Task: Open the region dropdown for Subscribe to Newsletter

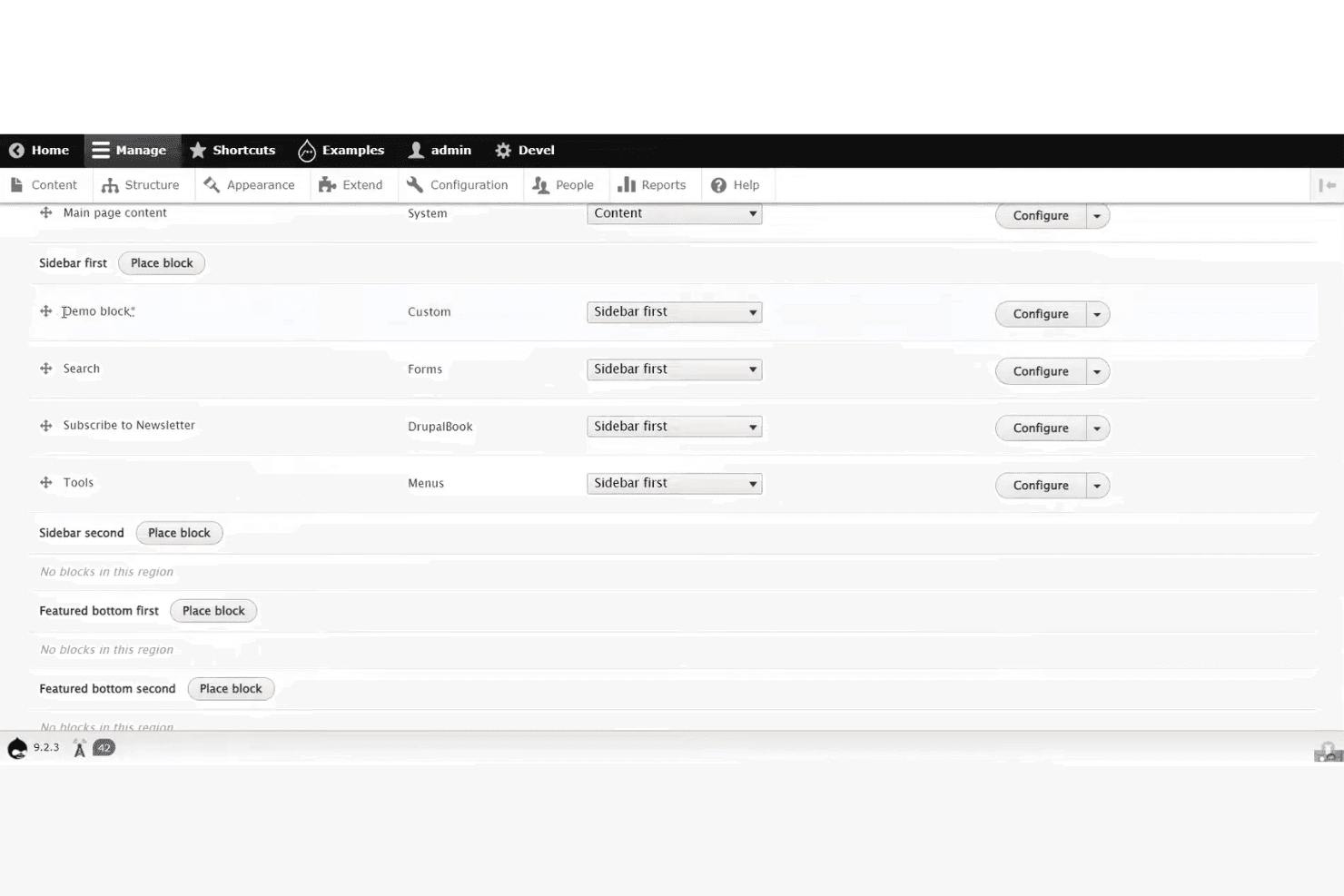Action: (x=675, y=427)
